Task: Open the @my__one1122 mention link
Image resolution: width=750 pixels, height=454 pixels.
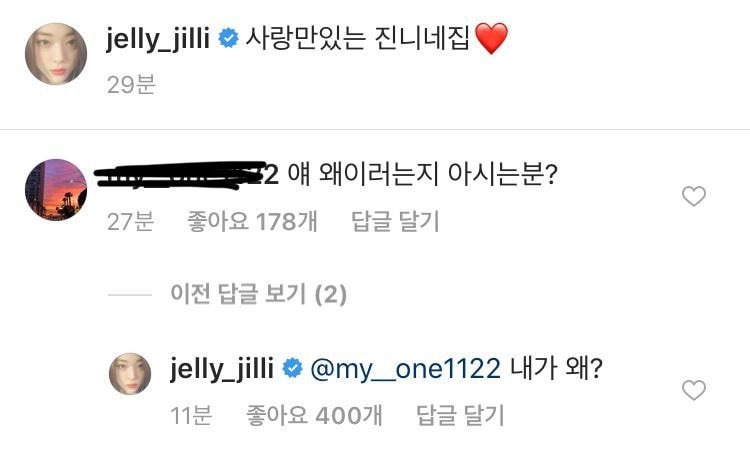Action: point(406,369)
